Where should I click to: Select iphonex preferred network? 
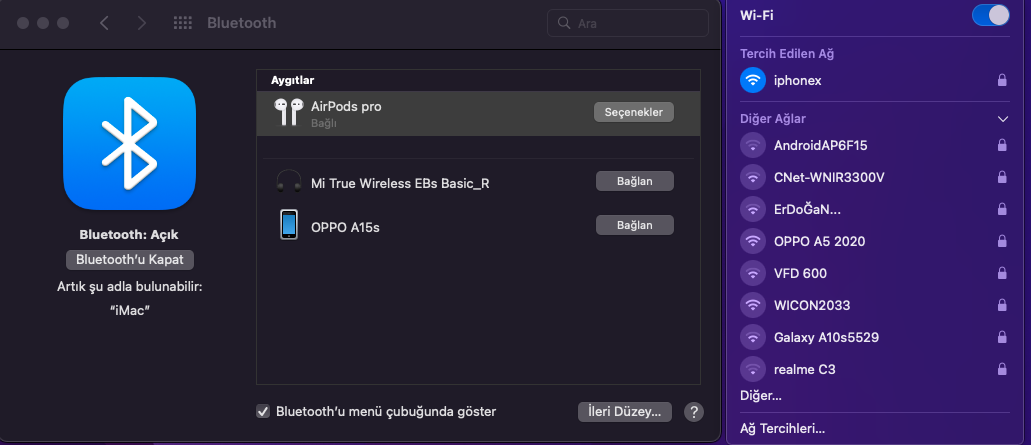tap(875, 80)
